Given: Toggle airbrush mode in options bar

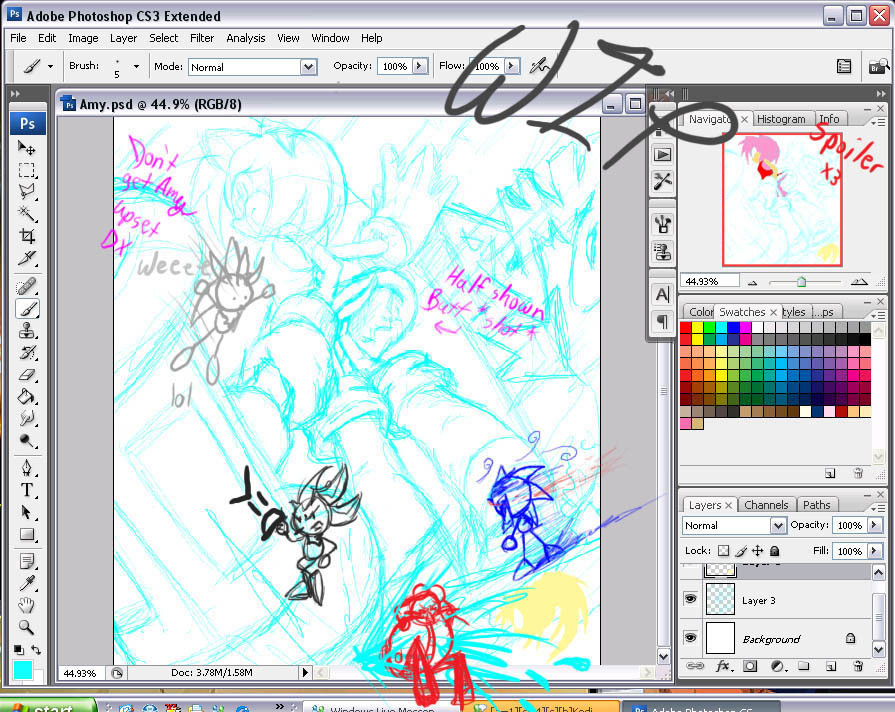Looking at the screenshot, I should pos(539,66).
